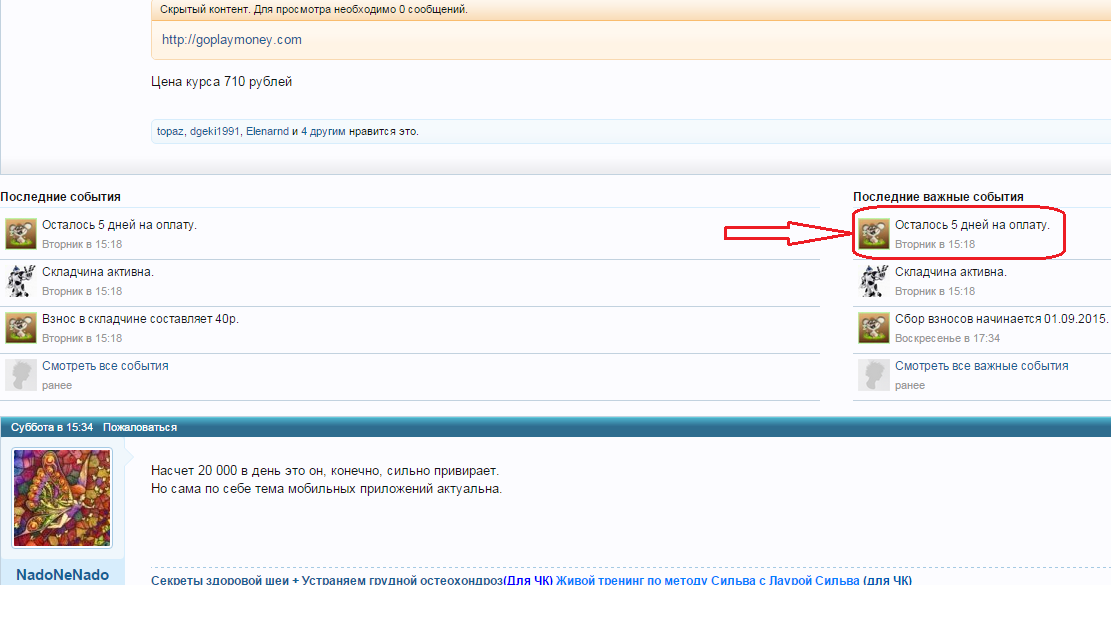This screenshot has height=640, width=1111.
Task: Open the NadoNeNado username link
Action: click(62, 575)
